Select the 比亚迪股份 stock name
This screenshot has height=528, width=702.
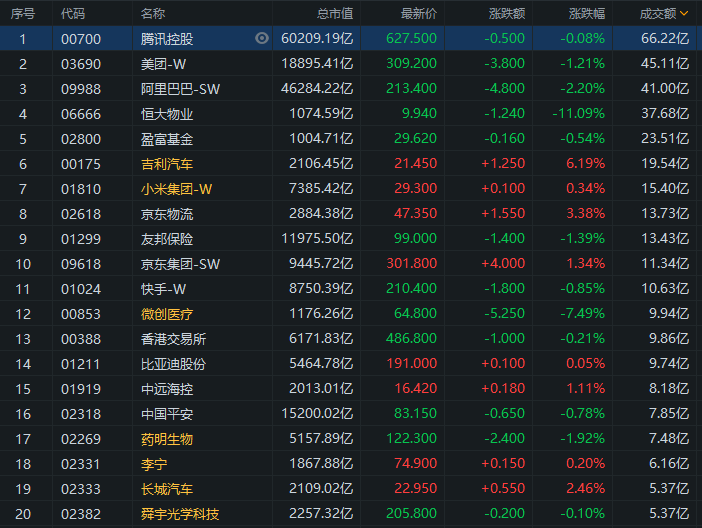coord(173,364)
